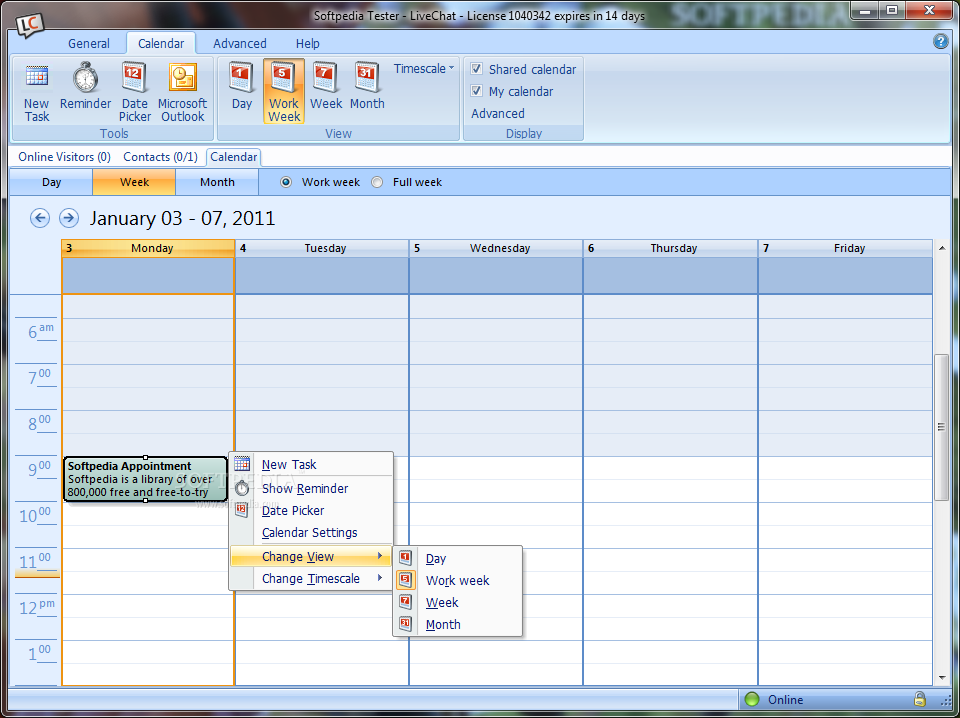Switch to Online Visitors (0) tab
This screenshot has width=960, height=718.
pyautogui.click(x=64, y=157)
